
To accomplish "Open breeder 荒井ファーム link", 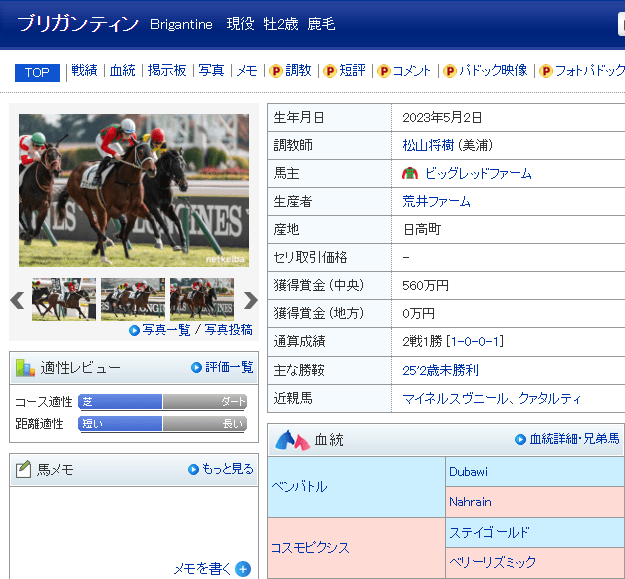I will [436, 201].
